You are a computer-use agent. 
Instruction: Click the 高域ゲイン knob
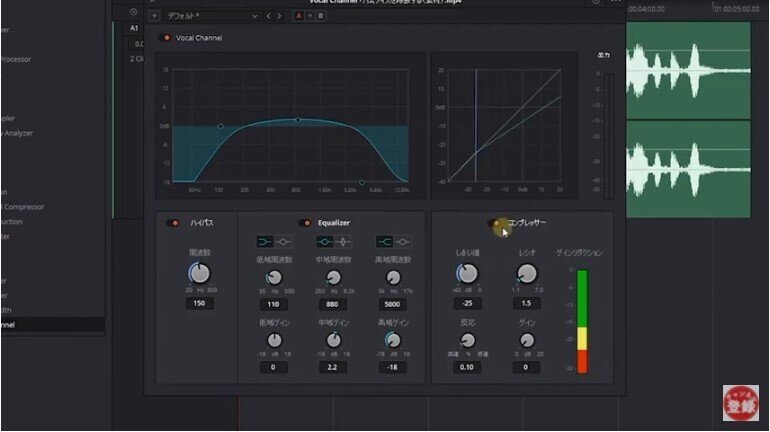[393, 340]
